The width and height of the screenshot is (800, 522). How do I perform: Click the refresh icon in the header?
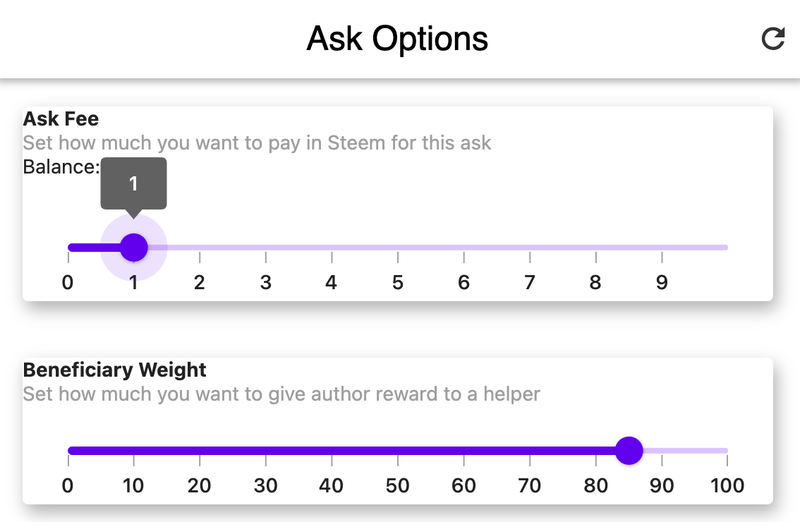coord(772,39)
